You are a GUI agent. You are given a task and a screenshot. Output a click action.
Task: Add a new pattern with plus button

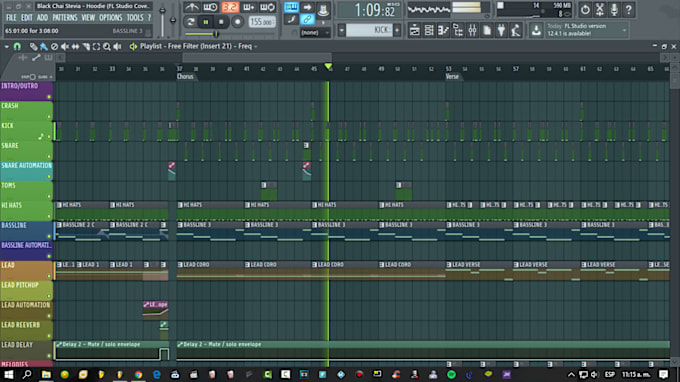397,30
